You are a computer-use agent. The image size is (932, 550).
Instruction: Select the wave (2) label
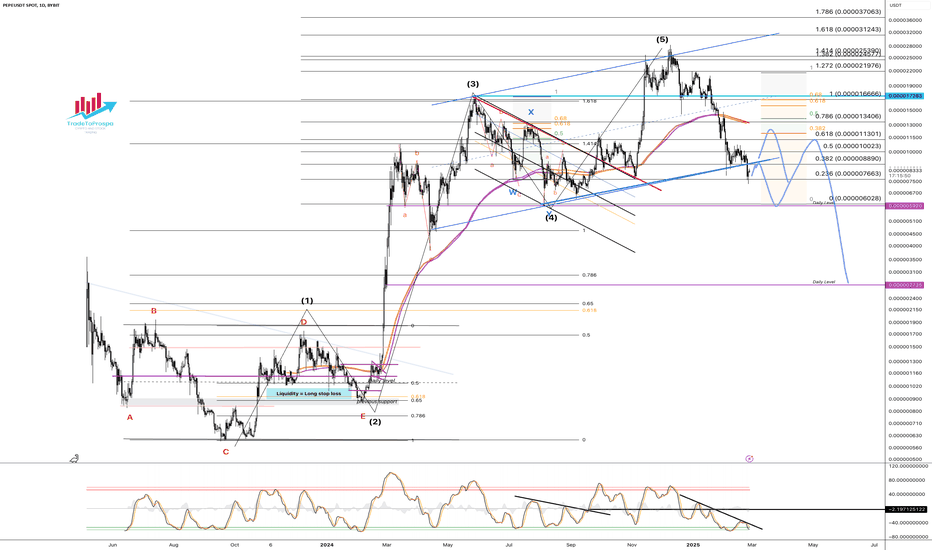click(375, 422)
